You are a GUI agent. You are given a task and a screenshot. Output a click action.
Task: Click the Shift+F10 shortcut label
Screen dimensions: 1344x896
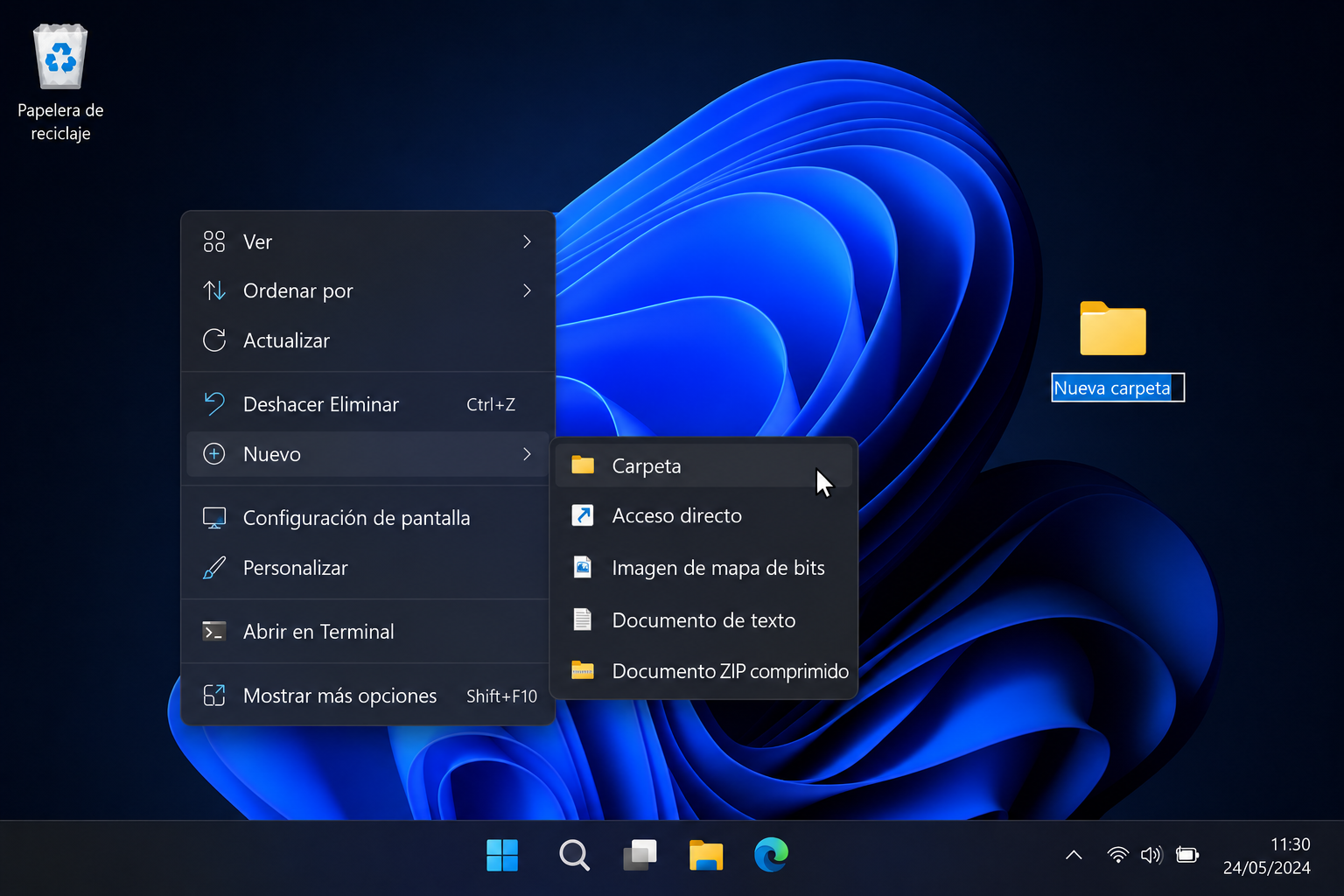pyautogui.click(x=501, y=696)
